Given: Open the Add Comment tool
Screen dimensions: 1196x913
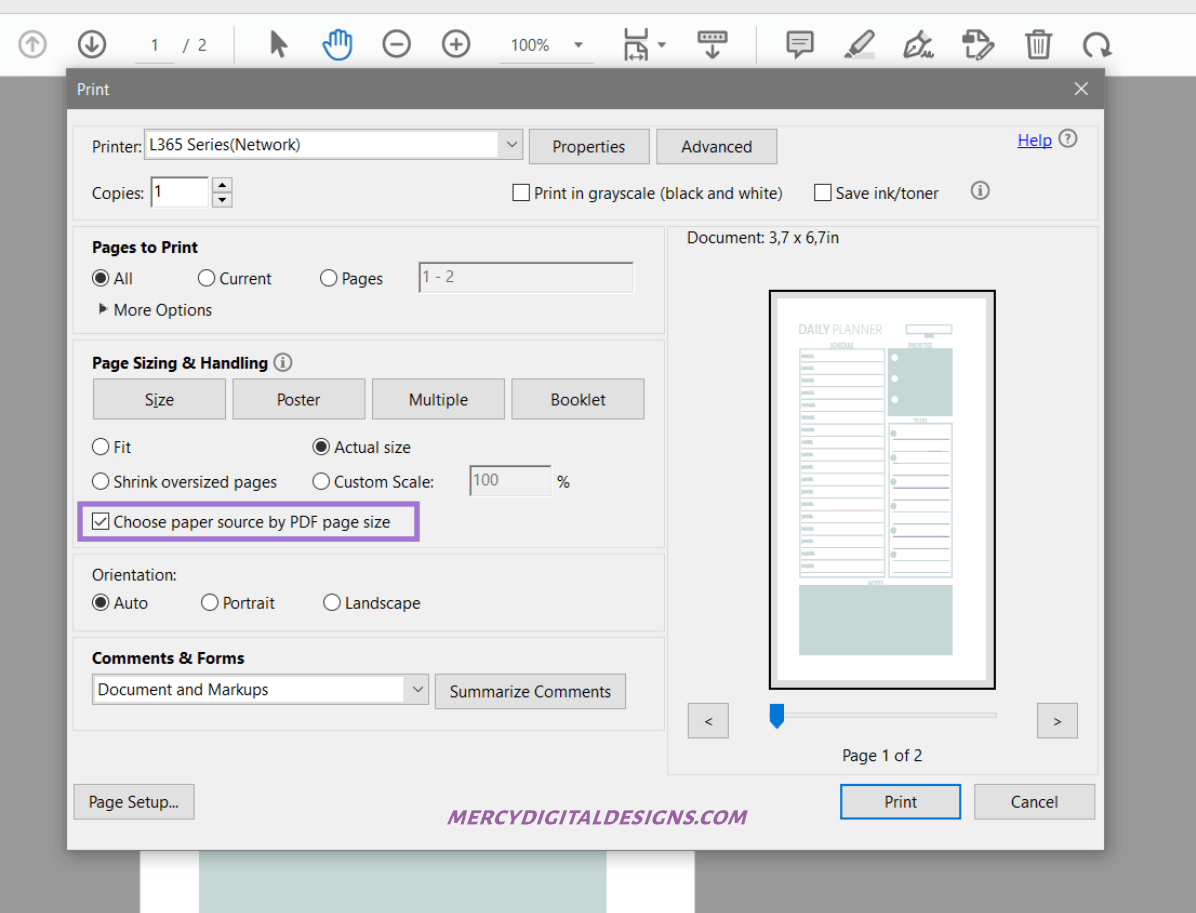Looking at the screenshot, I should (798, 43).
